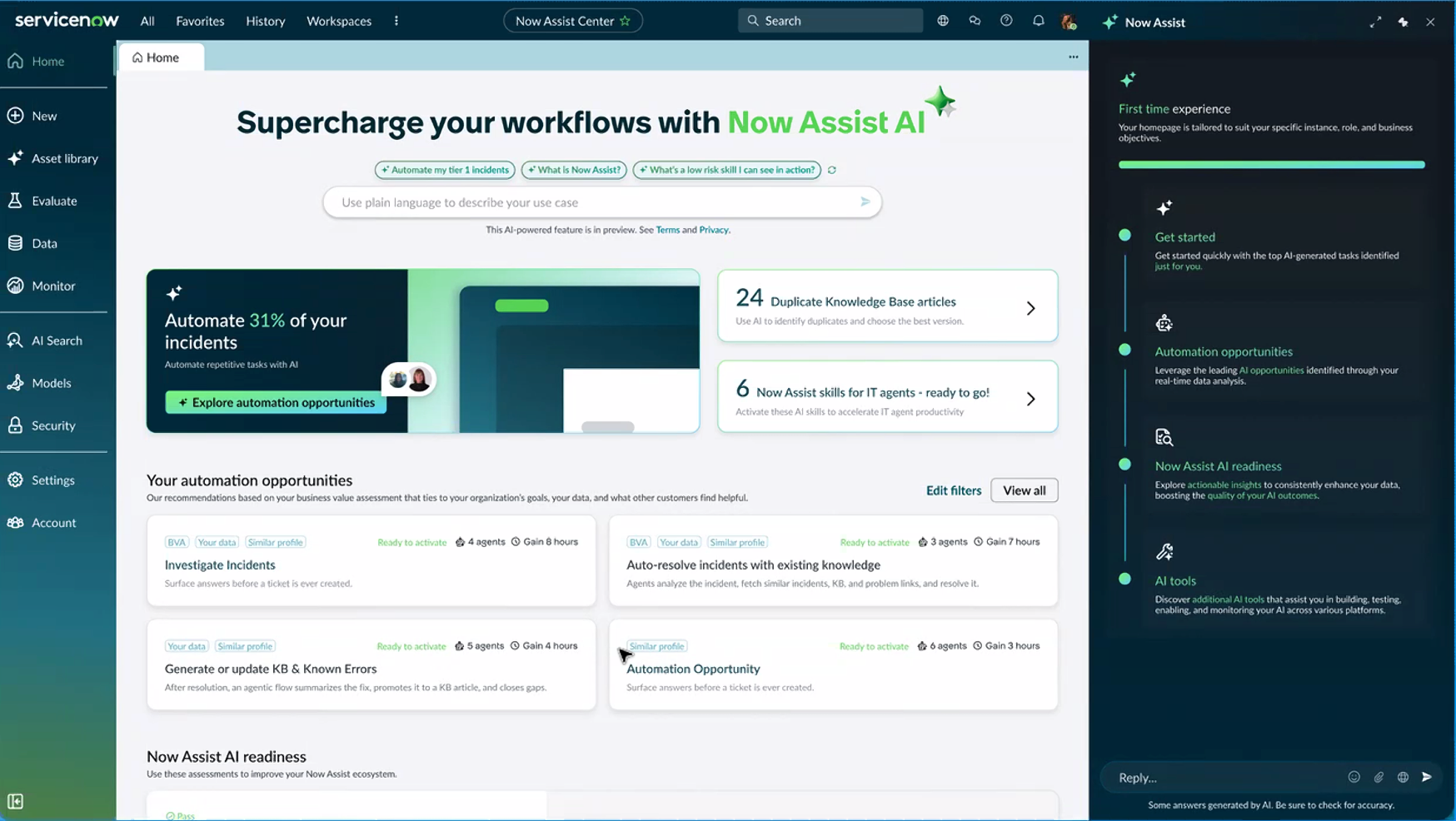Open Now Assist AI readiness step

1218,466
